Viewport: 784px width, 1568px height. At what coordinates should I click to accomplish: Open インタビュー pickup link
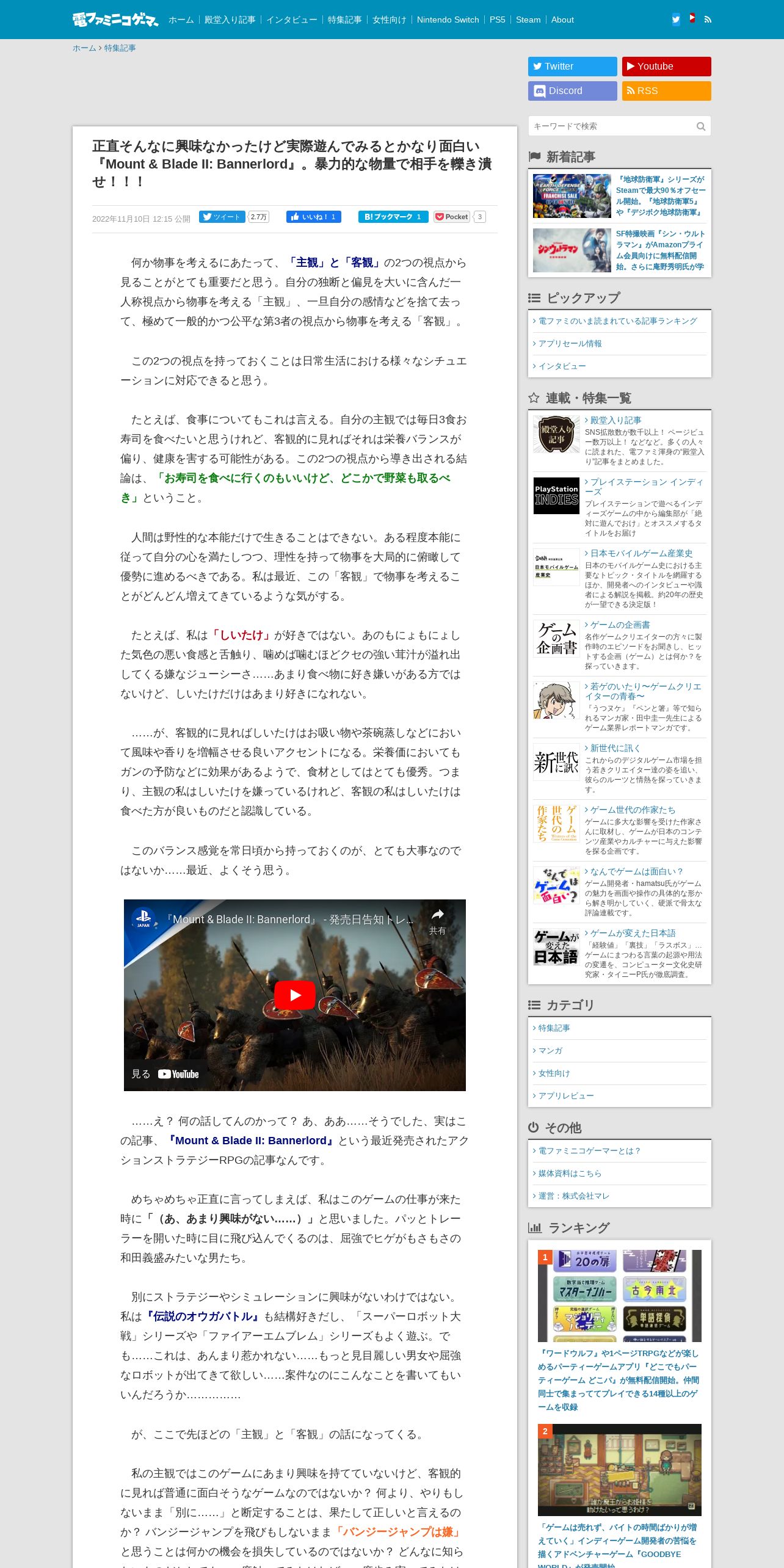tap(562, 366)
